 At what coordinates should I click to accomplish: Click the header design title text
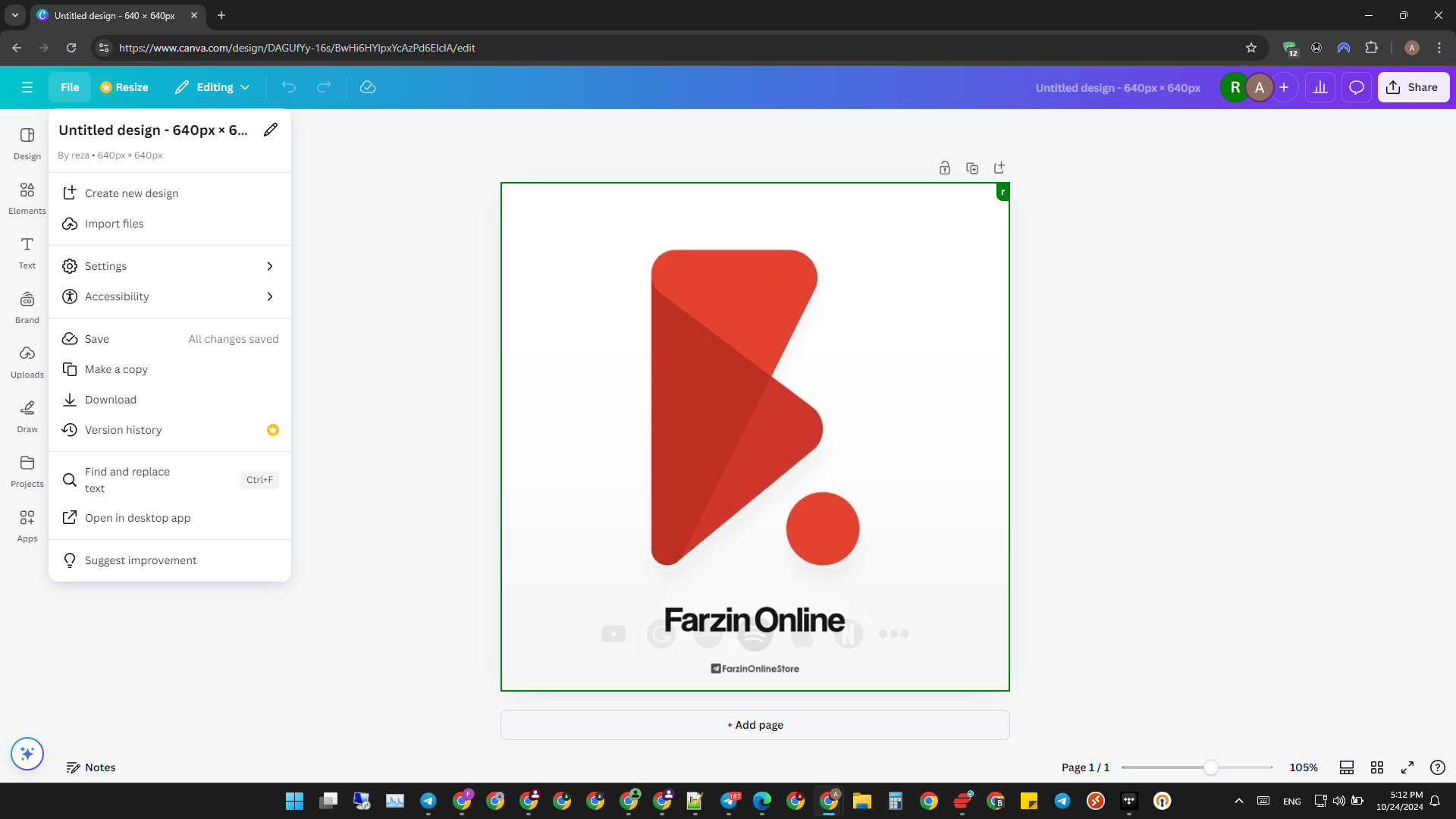[1118, 87]
